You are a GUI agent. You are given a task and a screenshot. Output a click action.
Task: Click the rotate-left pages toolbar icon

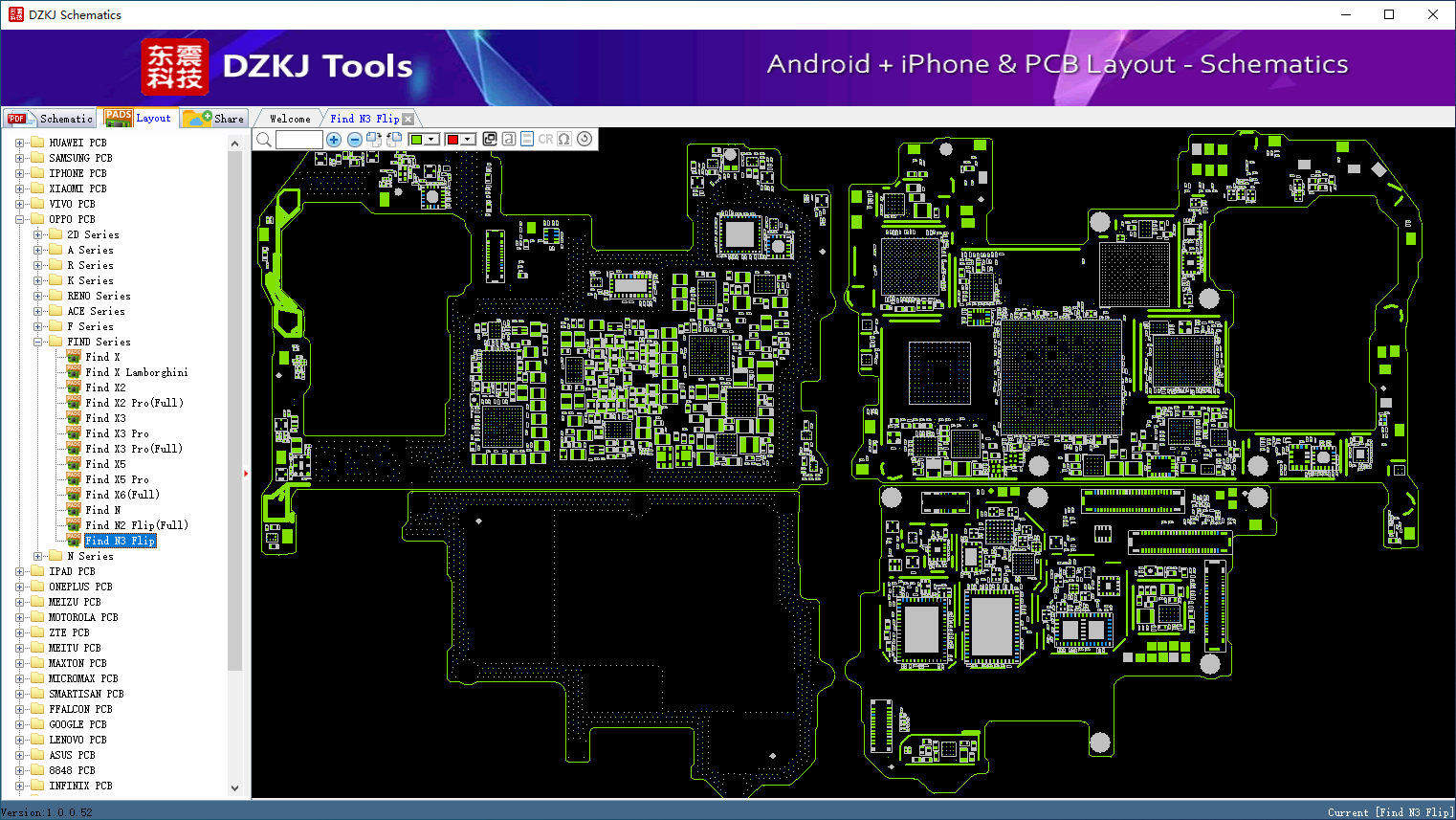point(393,139)
